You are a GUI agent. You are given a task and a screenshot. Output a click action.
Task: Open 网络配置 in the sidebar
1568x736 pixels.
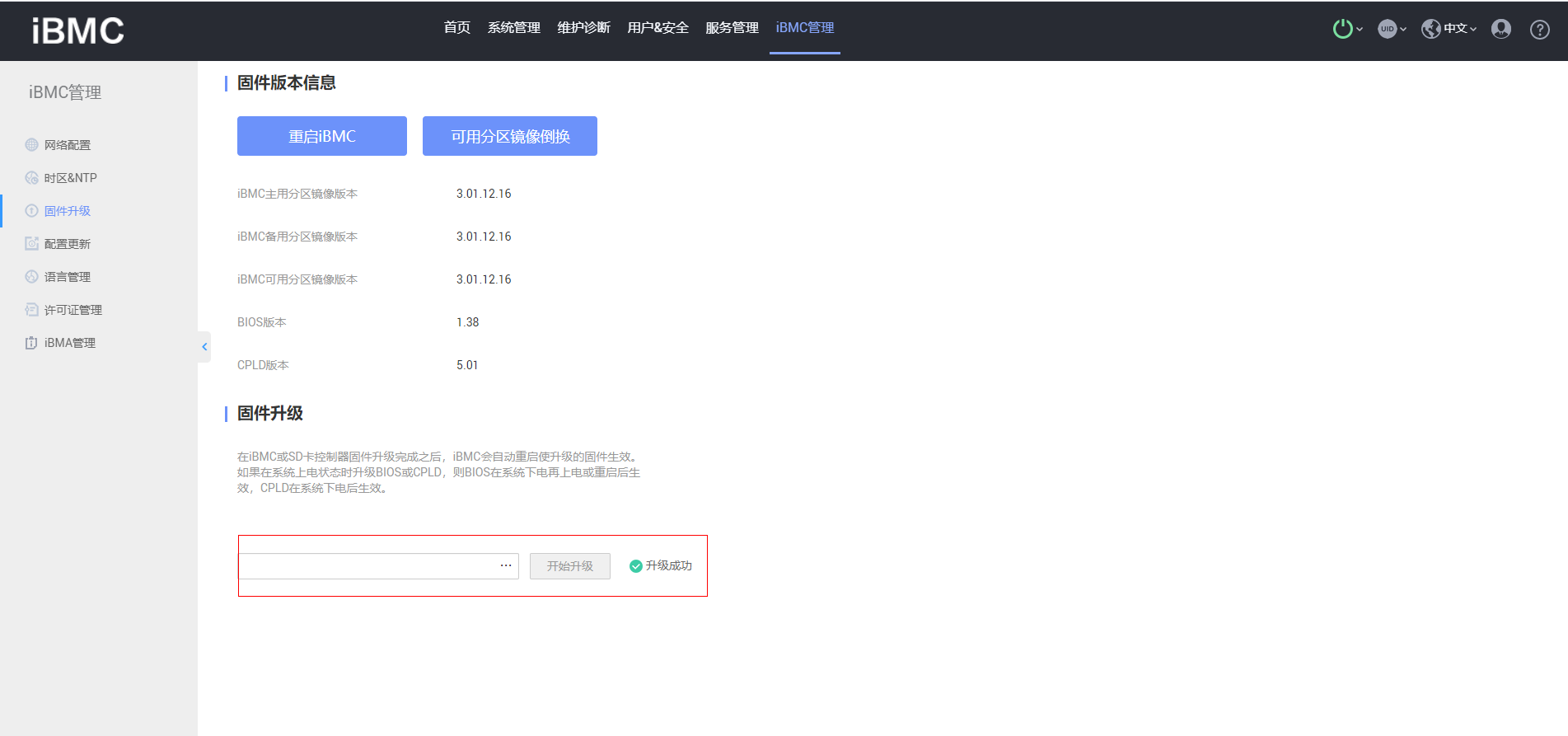(68, 145)
